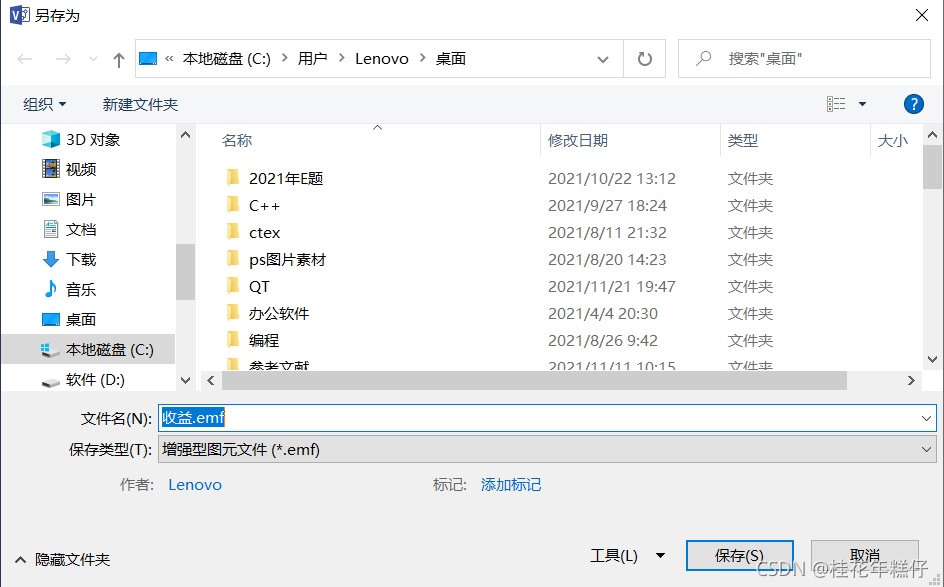This screenshot has height=587, width=944.
Task: Select 图片 in the navigation pane
Action: click(81, 199)
